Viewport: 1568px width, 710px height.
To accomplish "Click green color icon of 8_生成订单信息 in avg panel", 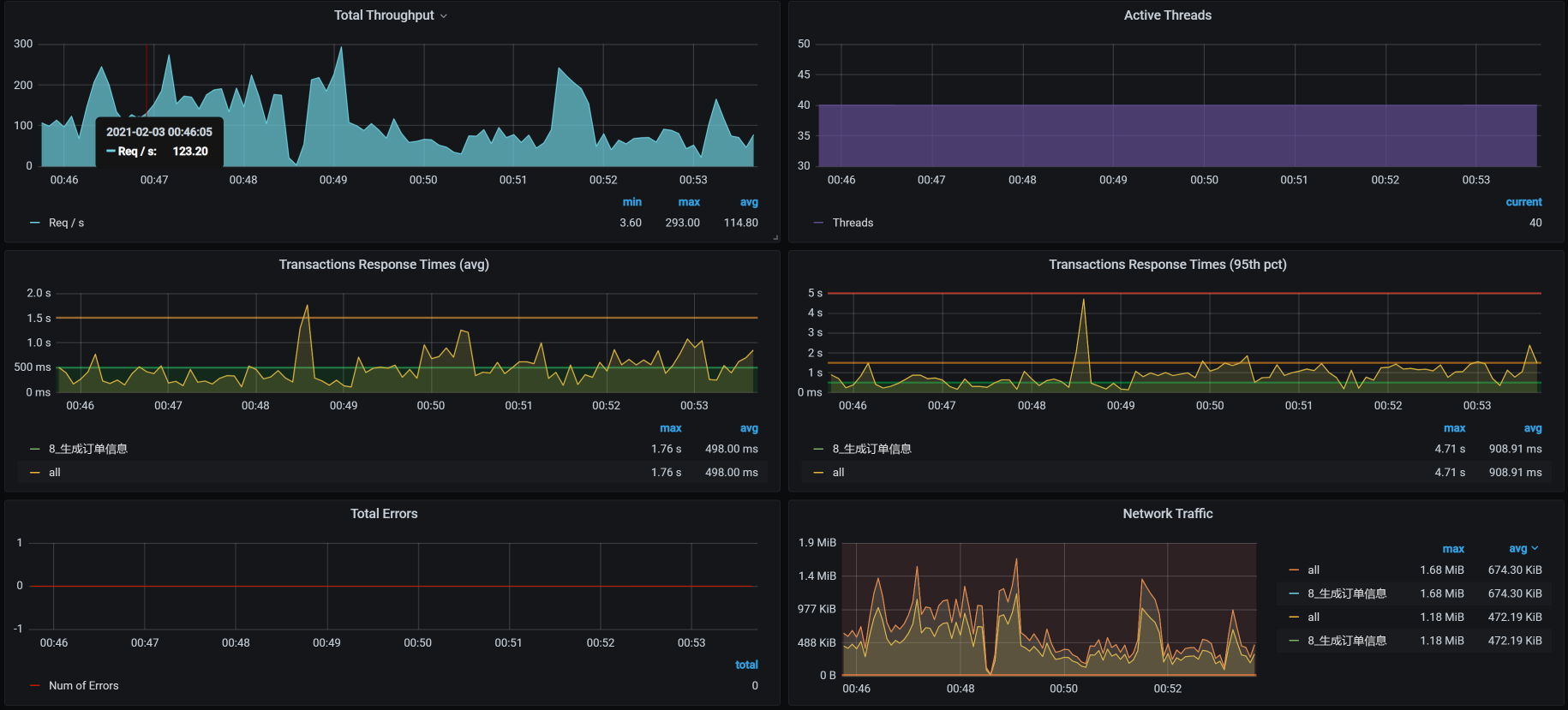I will (x=35, y=449).
